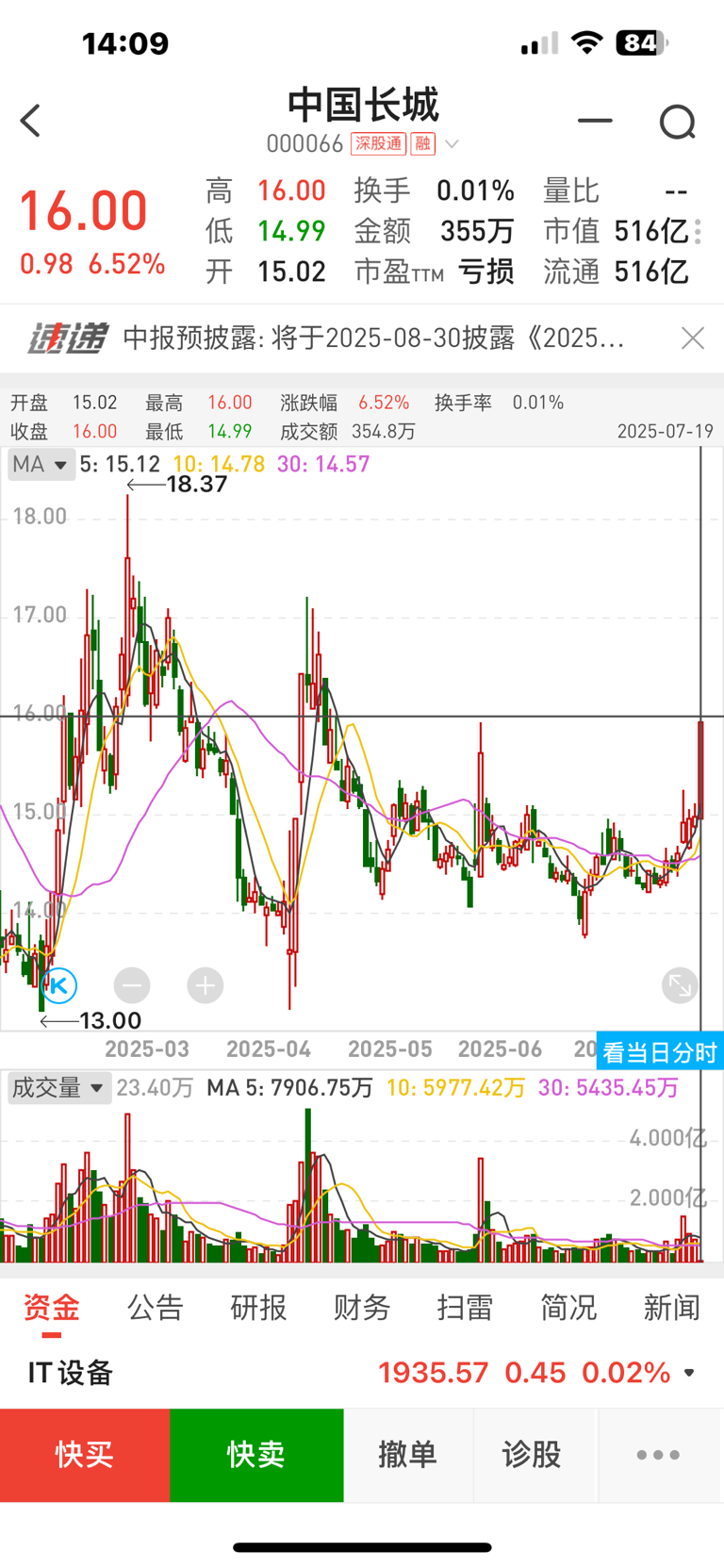The height and width of the screenshot is (1568, 724).
Task: Tap the fullscreen expand chart icon
Action: [680, 985]
